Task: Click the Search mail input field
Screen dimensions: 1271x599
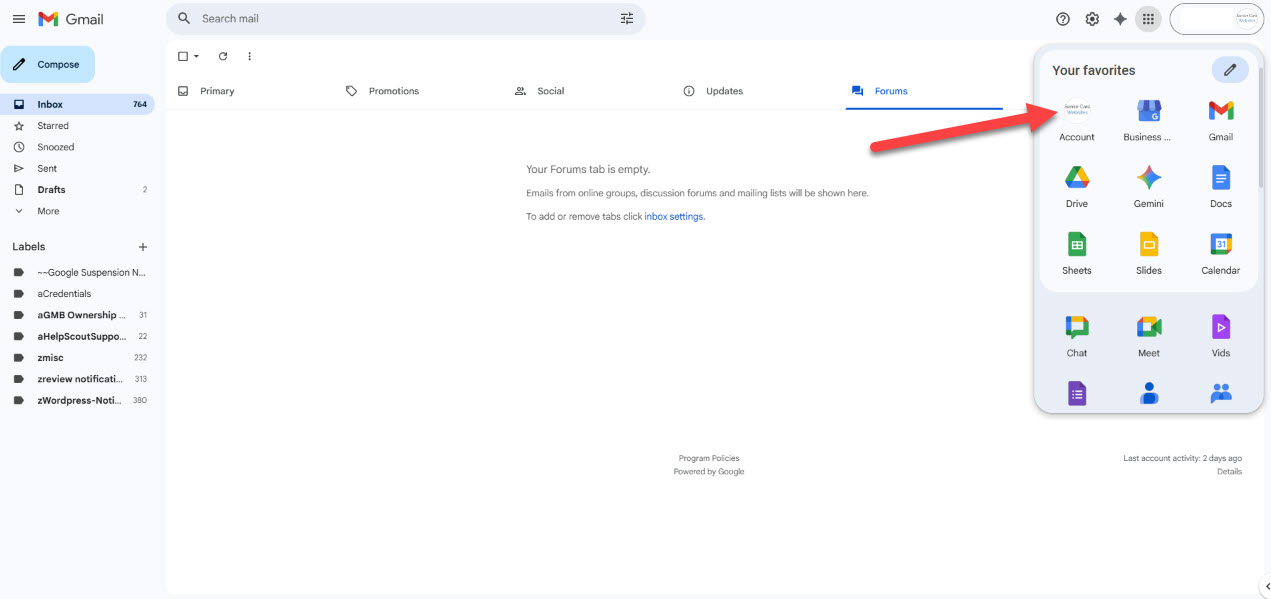Action: [400, 19]
